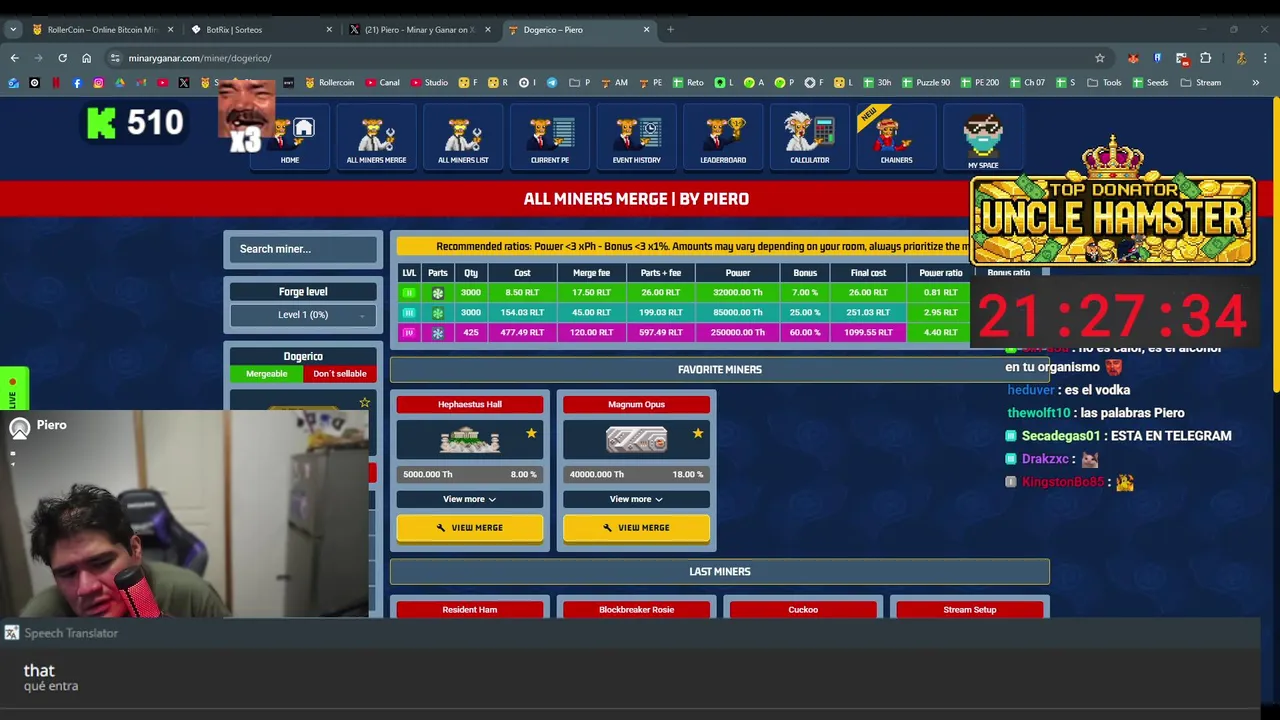Click the Search miner field

click(303, 249)
